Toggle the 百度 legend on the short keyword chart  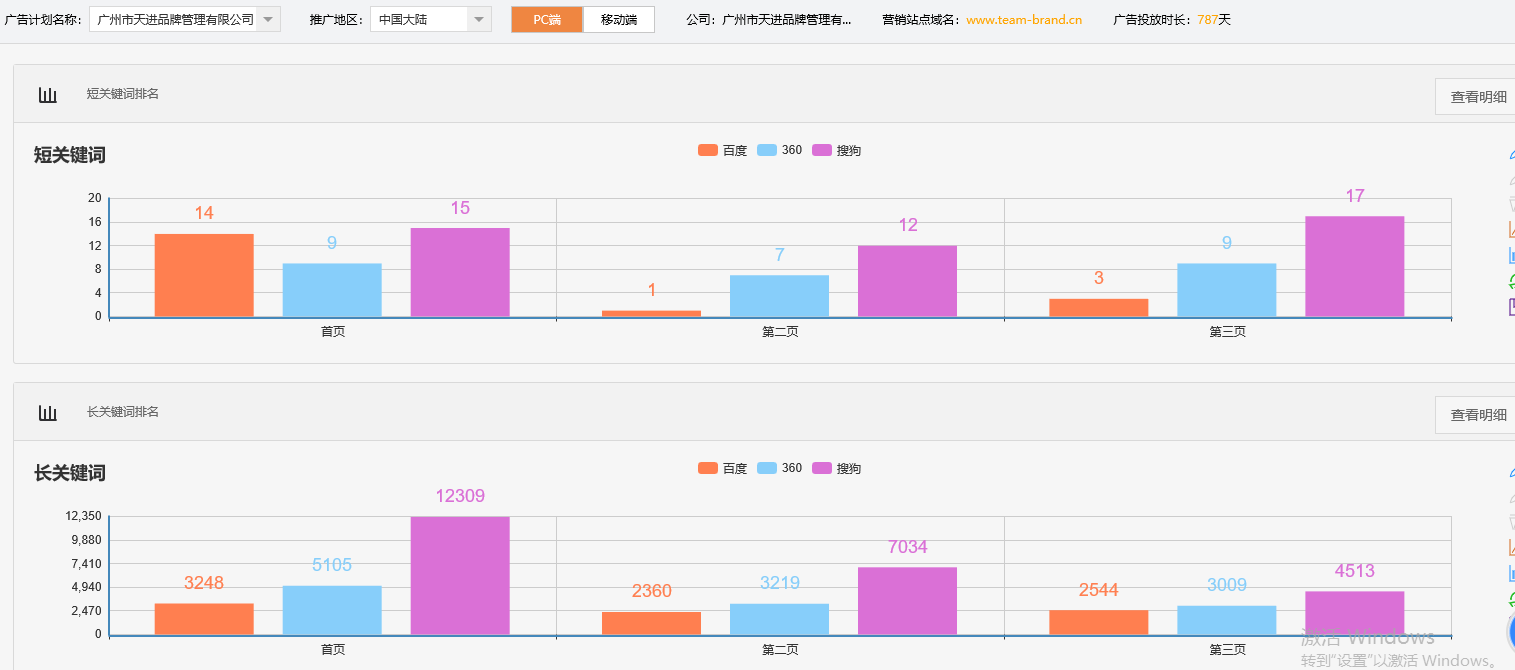723,149
